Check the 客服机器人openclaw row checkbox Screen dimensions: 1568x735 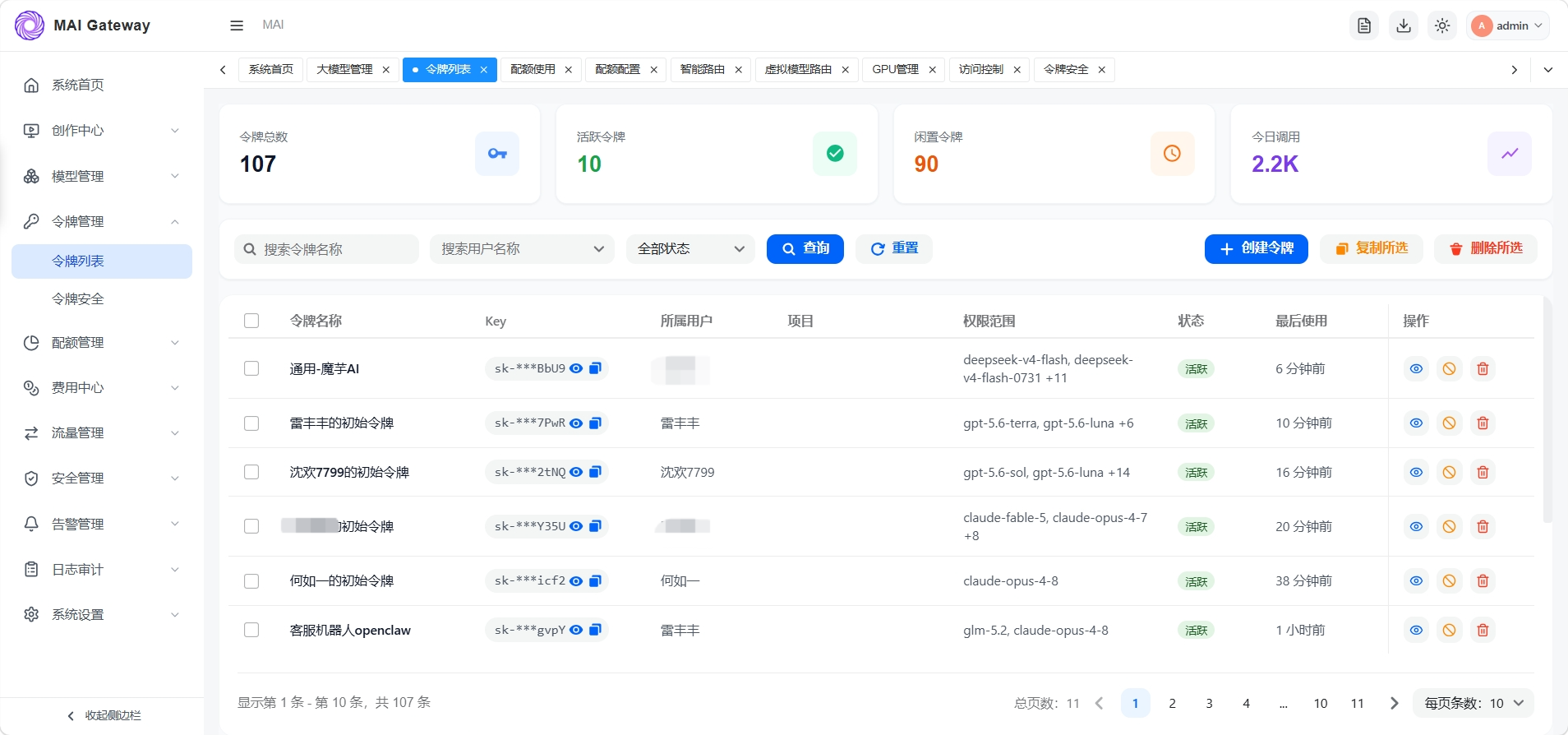click(251, 630)
